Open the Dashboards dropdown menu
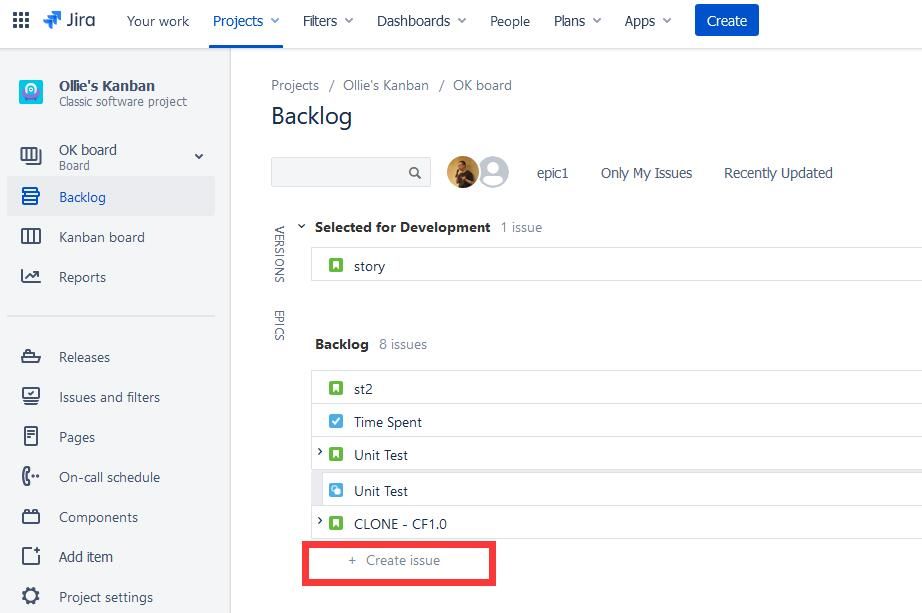Screen dimensions: 922x613 [x=421, y=21]
